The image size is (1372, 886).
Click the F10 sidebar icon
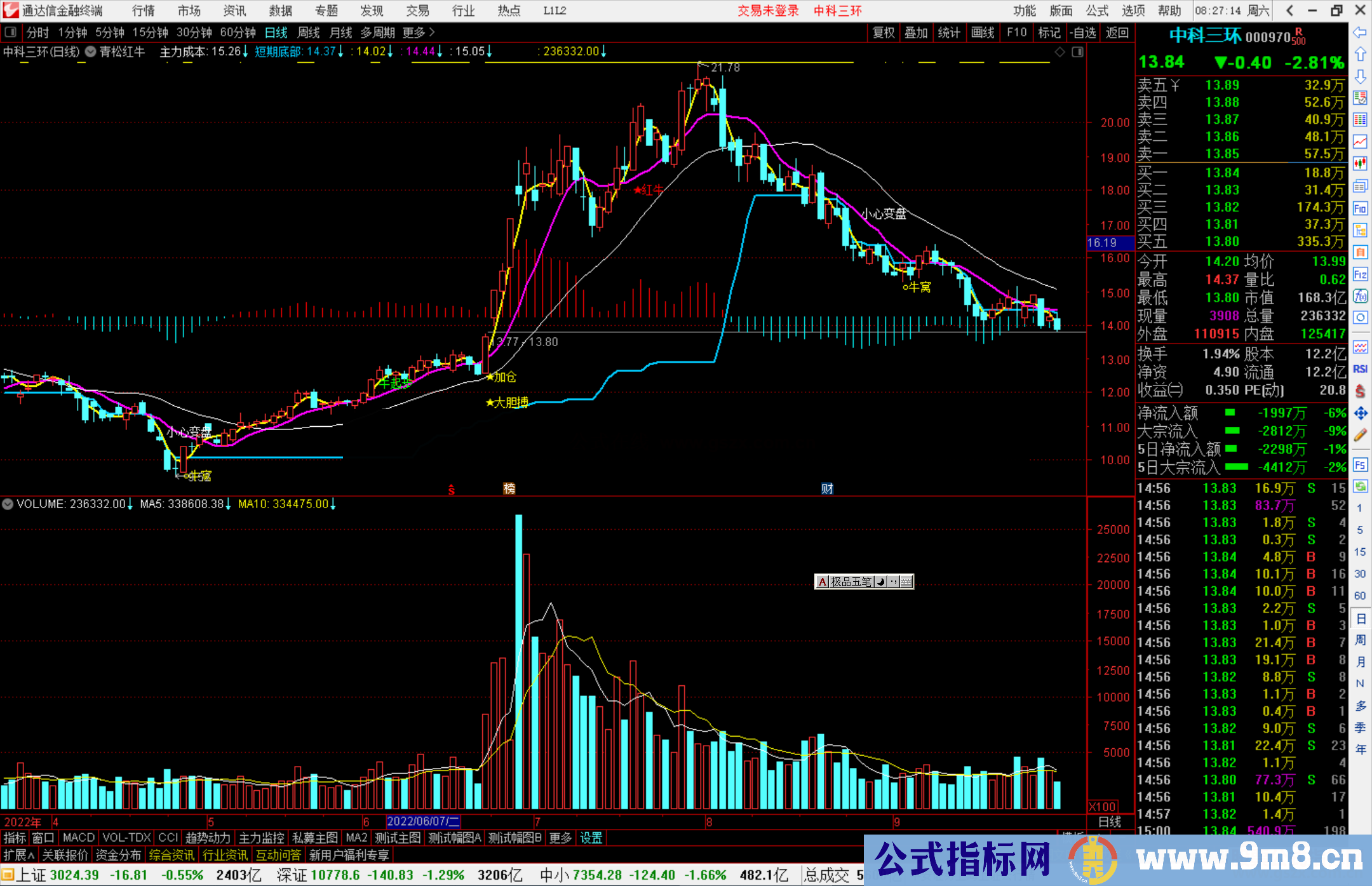click(x=1360, y=208)
